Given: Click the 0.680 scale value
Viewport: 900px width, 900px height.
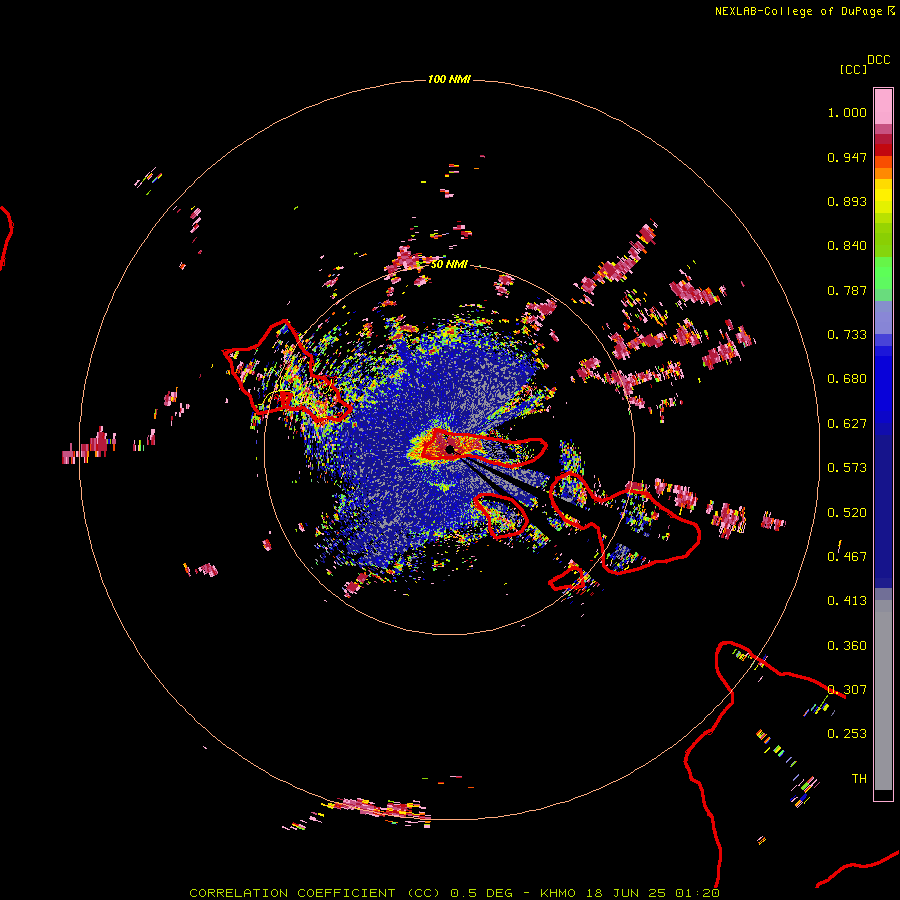Looking at the screenshot, I should (x=847, y=379).
